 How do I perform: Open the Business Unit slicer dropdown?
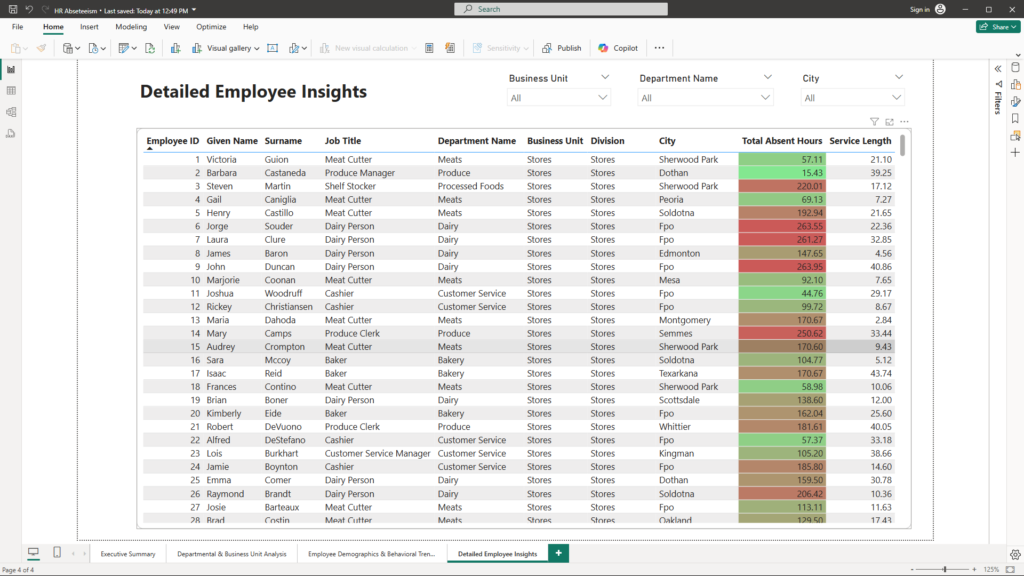pyautogui.click(x=603, y=98)
